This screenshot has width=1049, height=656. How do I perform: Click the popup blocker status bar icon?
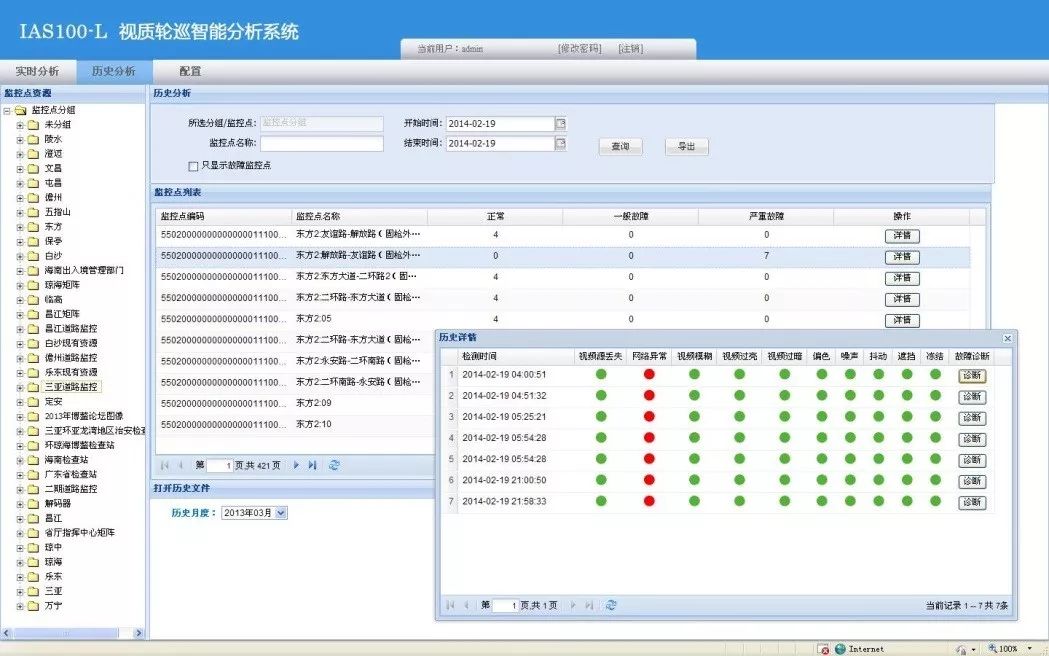[x=824, y=649]
